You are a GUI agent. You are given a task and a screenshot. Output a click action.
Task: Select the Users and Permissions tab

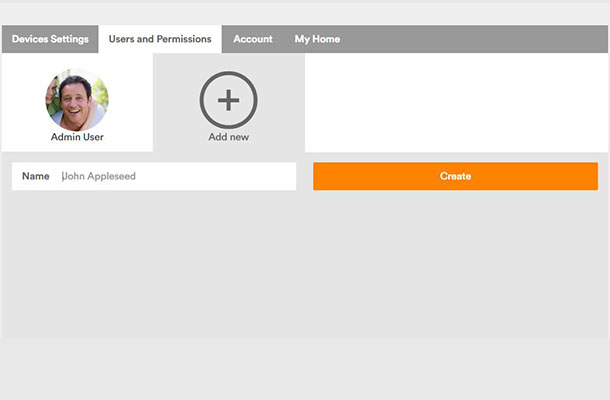click(160, 39)
